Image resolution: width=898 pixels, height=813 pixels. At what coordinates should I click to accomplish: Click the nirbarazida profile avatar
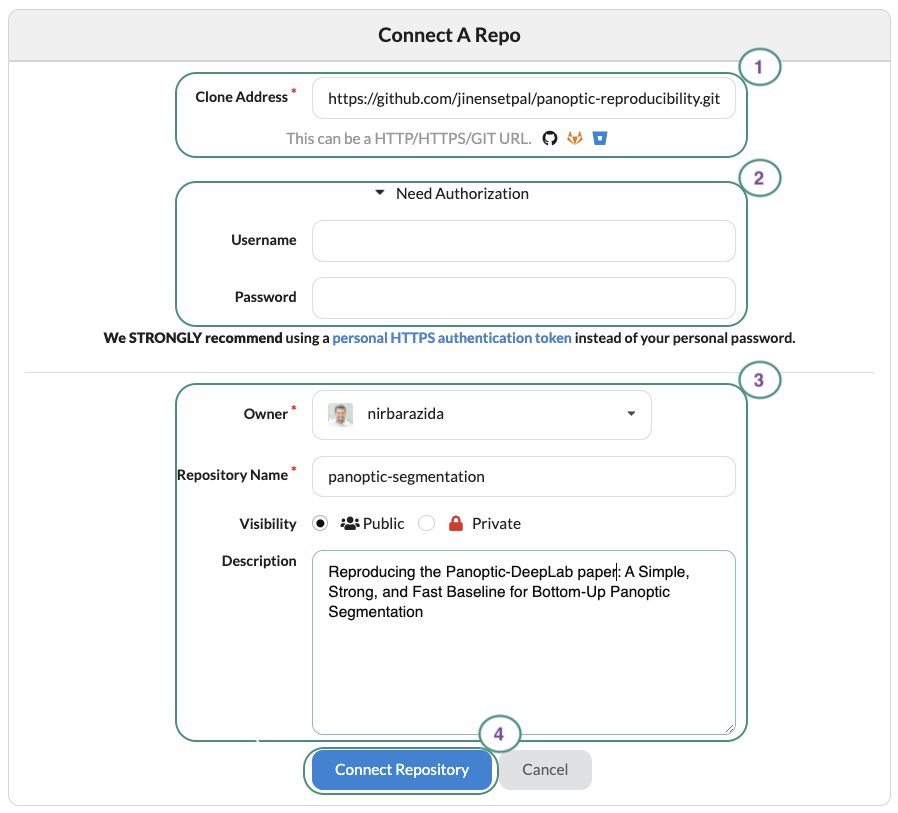point(338,414)
